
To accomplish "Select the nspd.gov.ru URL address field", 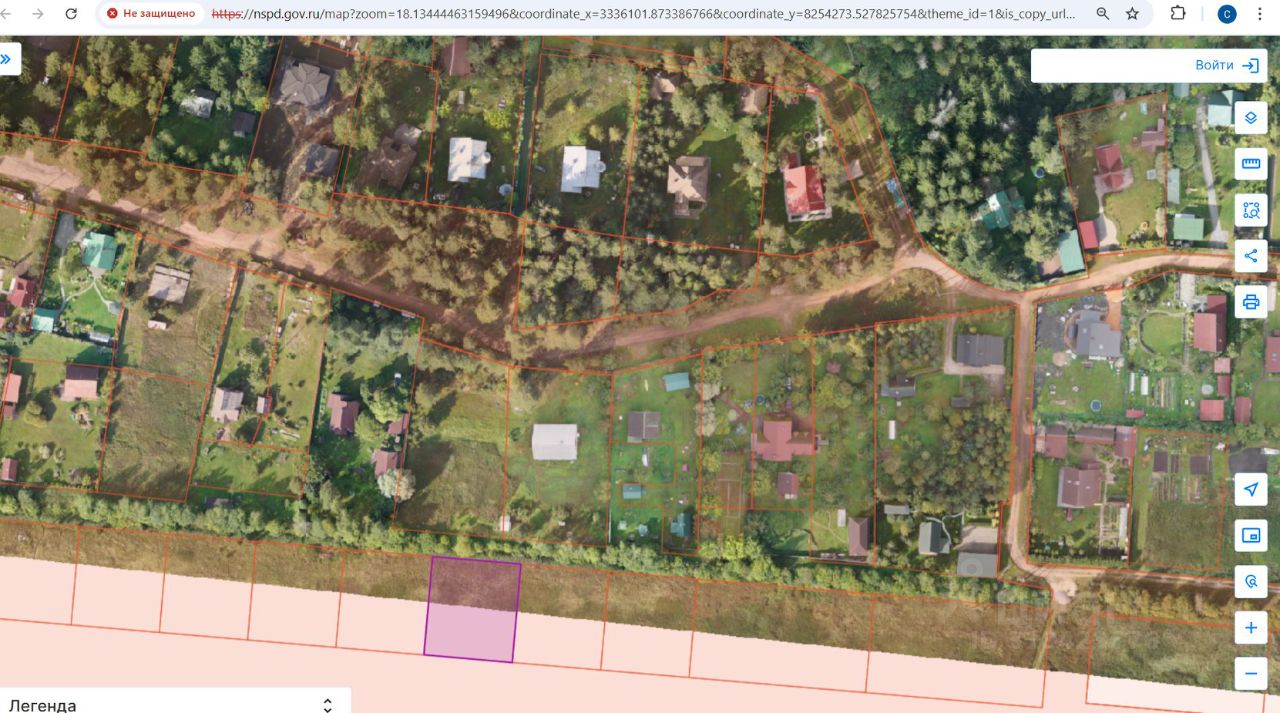I will (643, 14).
